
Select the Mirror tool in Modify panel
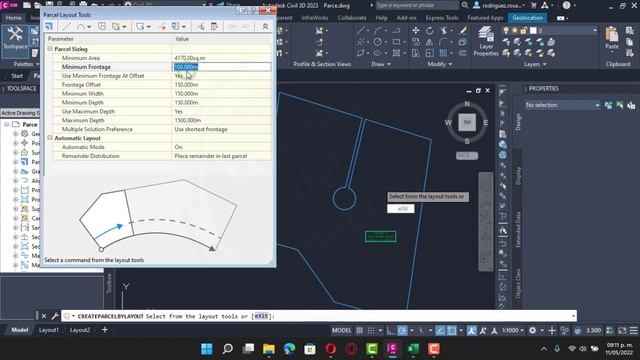tap(429, 42)
